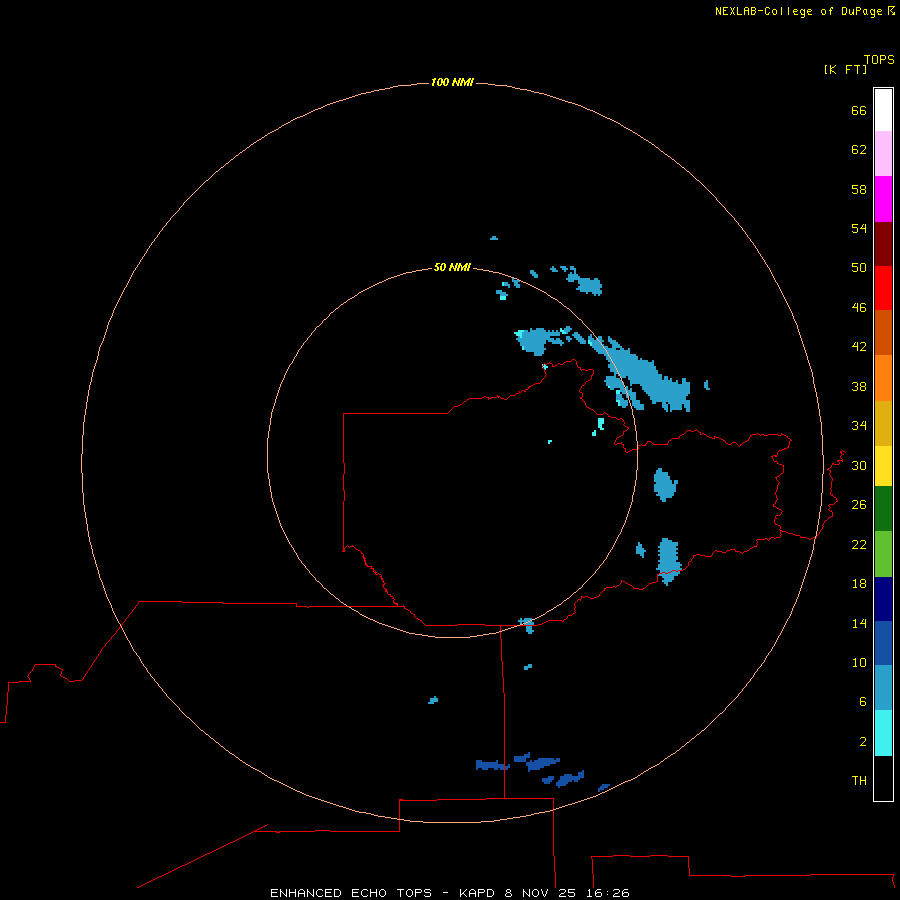The height and width of the screenshot is (900, 900).
Task: Click the cyan 10 kft legend swatch
Action: point(883,733)
